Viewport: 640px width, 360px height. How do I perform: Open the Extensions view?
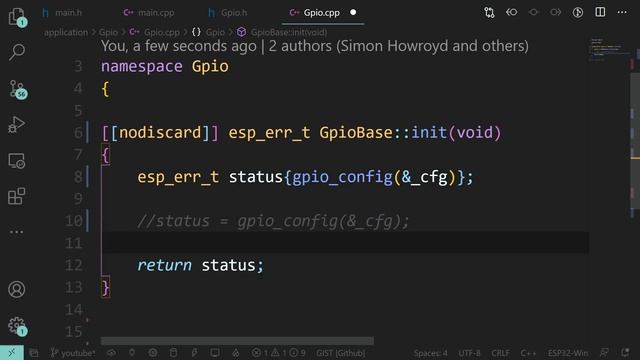17,196
